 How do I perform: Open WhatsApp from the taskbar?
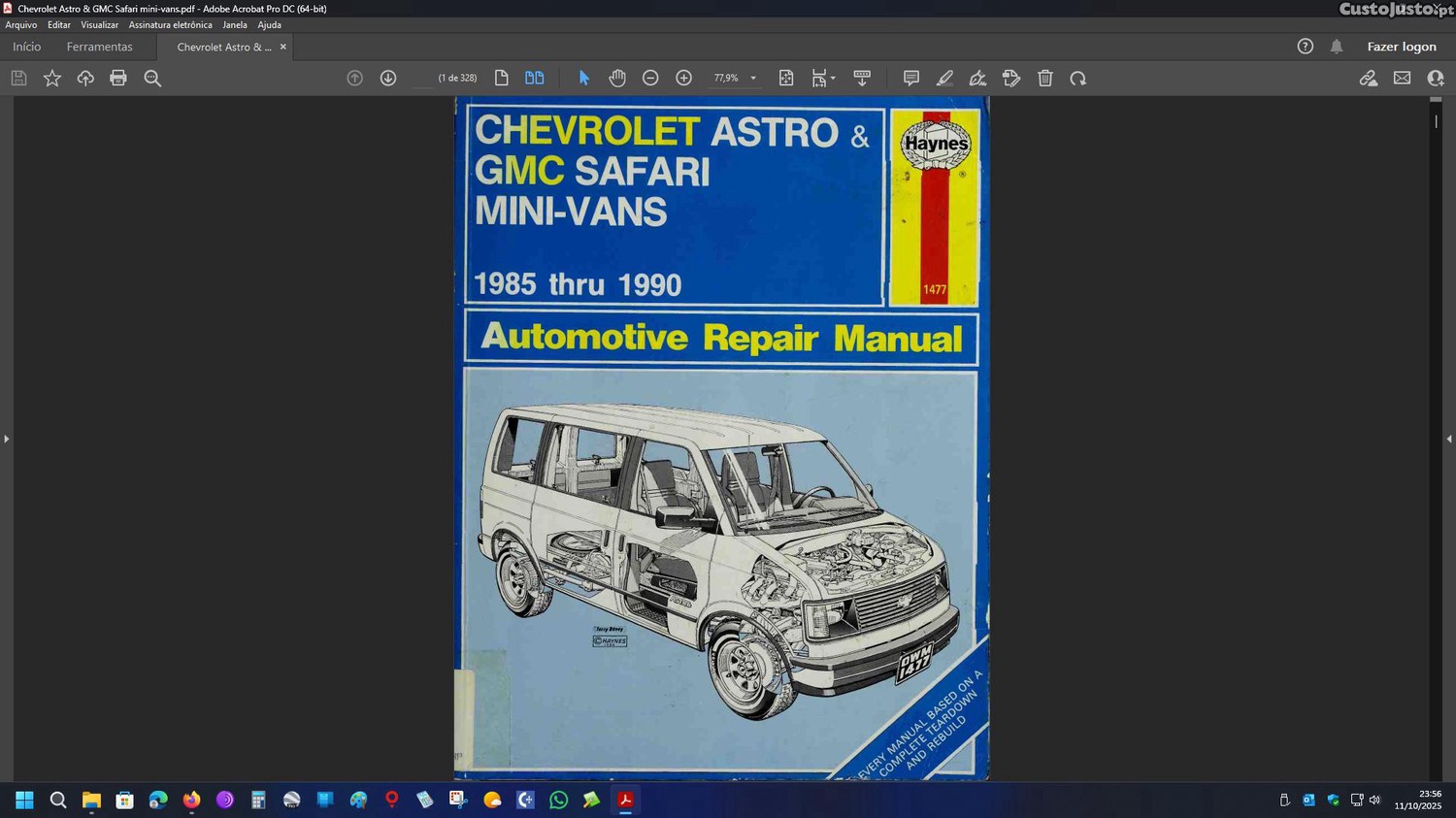tap(559, 801)
